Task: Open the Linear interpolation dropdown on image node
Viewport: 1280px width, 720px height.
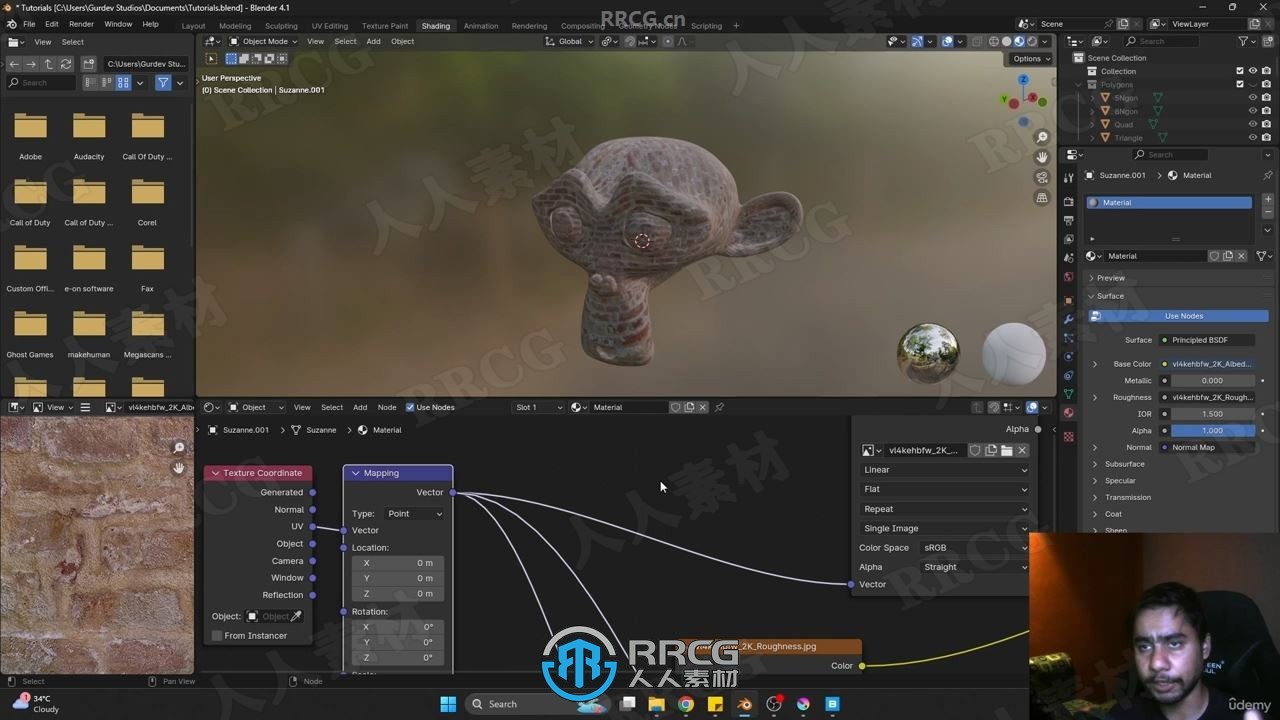Action: click(944, 470)
